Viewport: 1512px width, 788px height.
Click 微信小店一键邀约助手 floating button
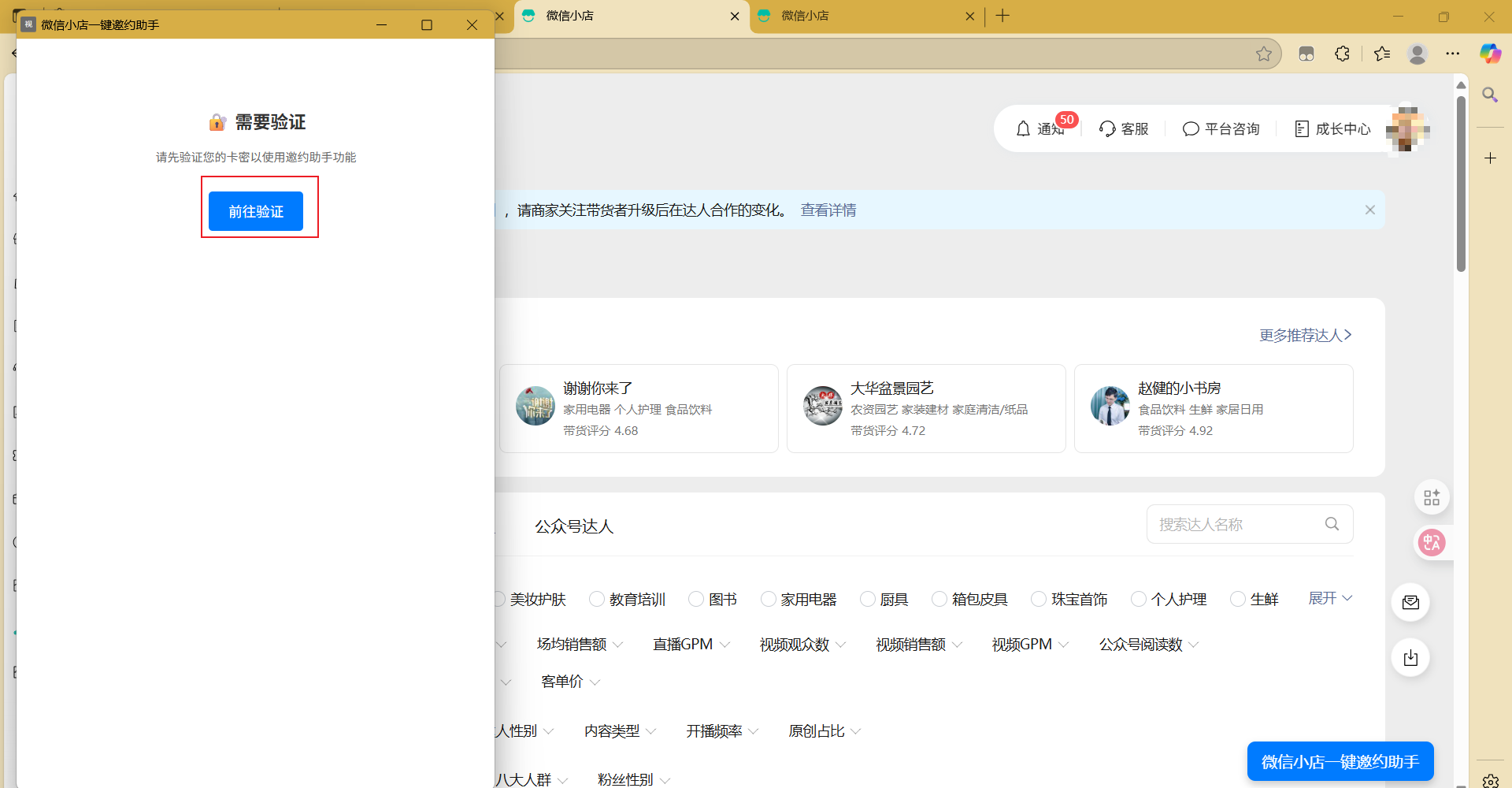point(1340,761)
